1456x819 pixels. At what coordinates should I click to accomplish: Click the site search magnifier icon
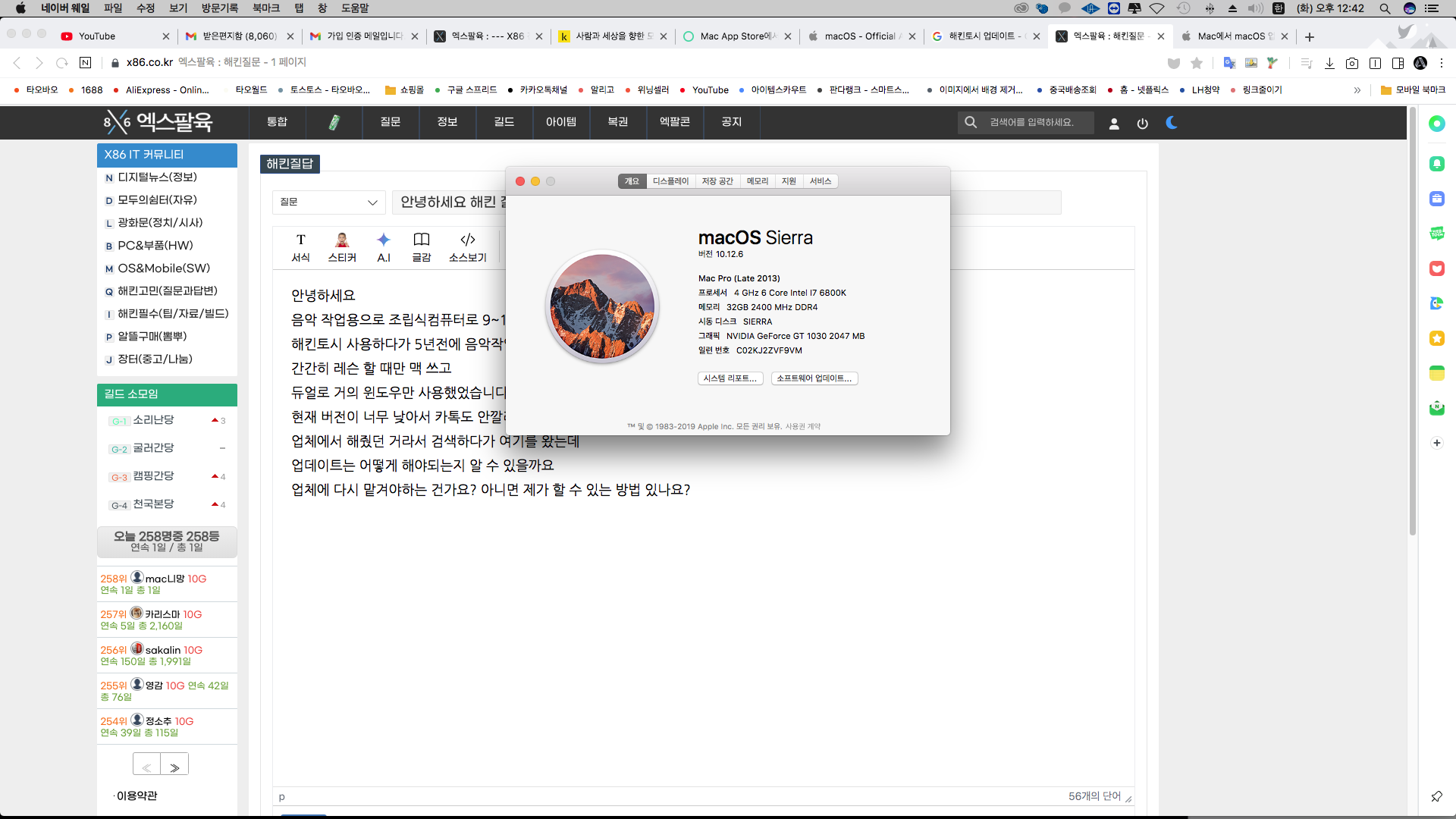pyautogui.click(x=971, y=122)
